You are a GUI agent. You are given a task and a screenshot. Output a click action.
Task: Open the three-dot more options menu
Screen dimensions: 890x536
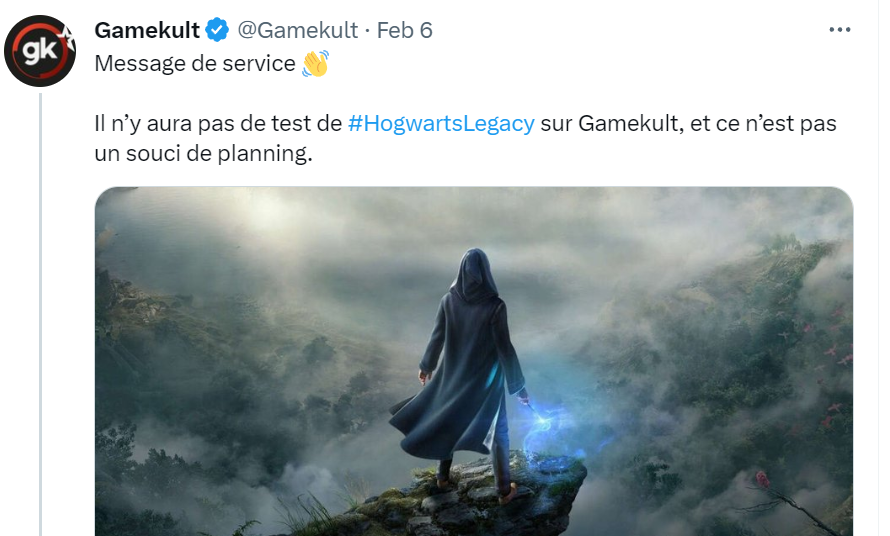click(839, 30)
